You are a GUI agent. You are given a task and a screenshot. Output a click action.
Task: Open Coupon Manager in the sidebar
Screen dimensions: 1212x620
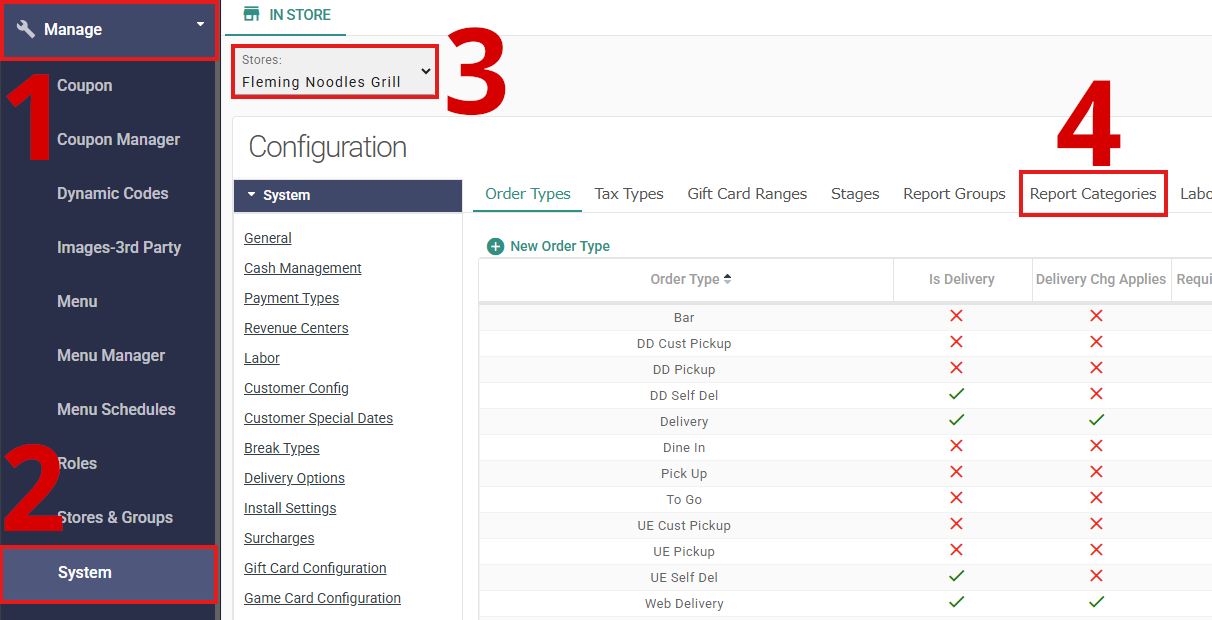(x=119, y=140)
